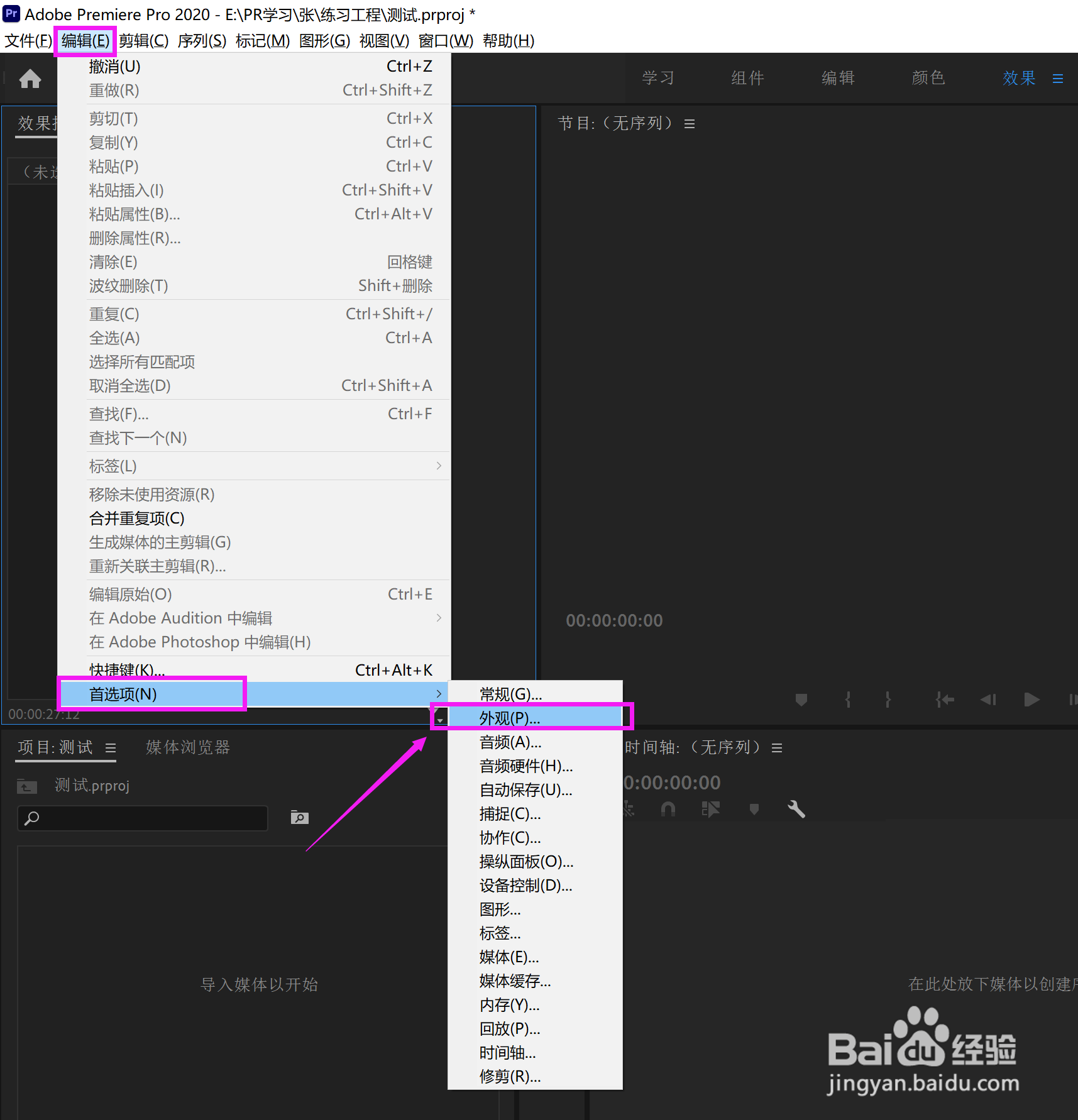Open 设备控制(D)... preferences
1078x1120 pixels.
(x=535, y=886)
